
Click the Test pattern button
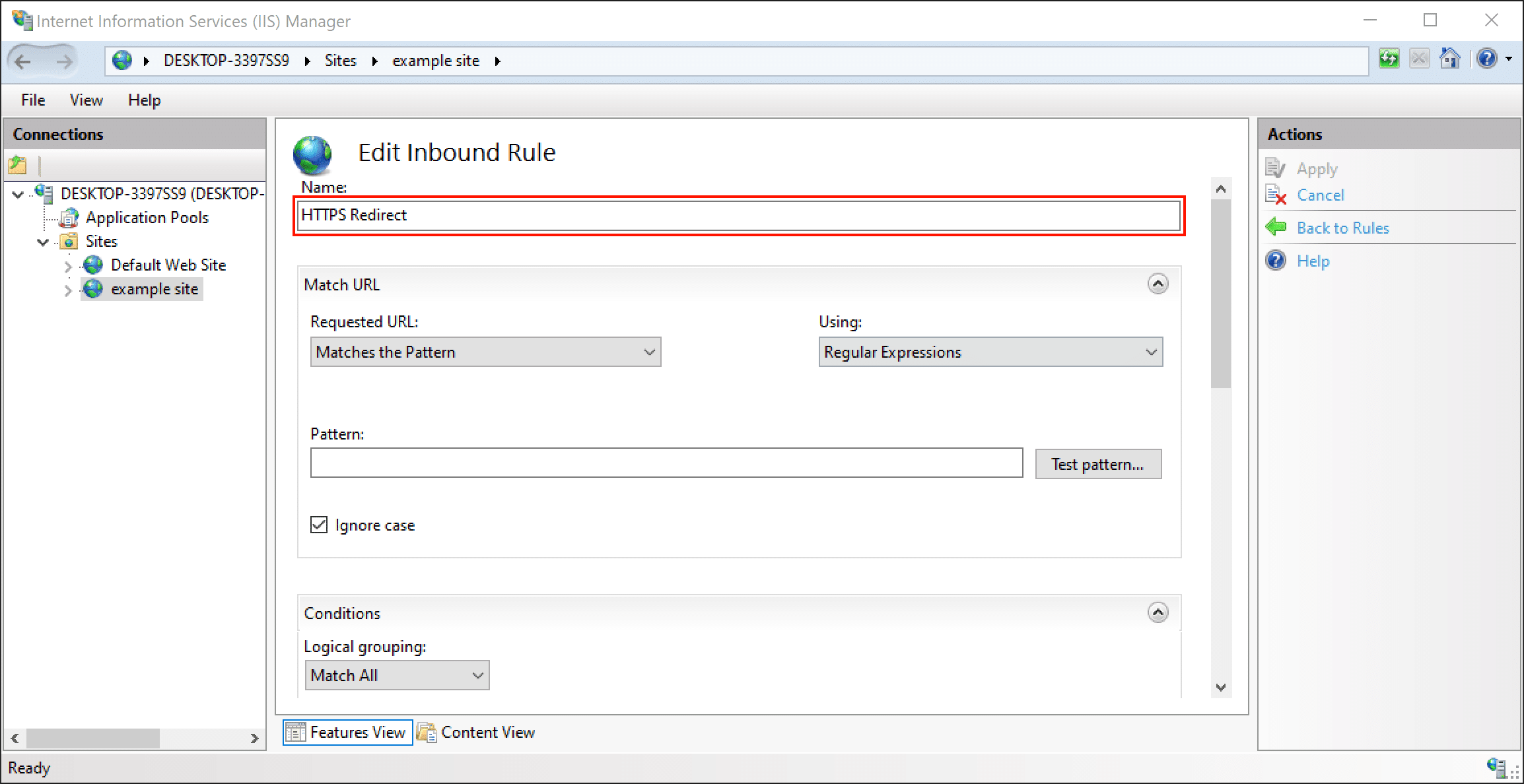[x=1097, y=465]
